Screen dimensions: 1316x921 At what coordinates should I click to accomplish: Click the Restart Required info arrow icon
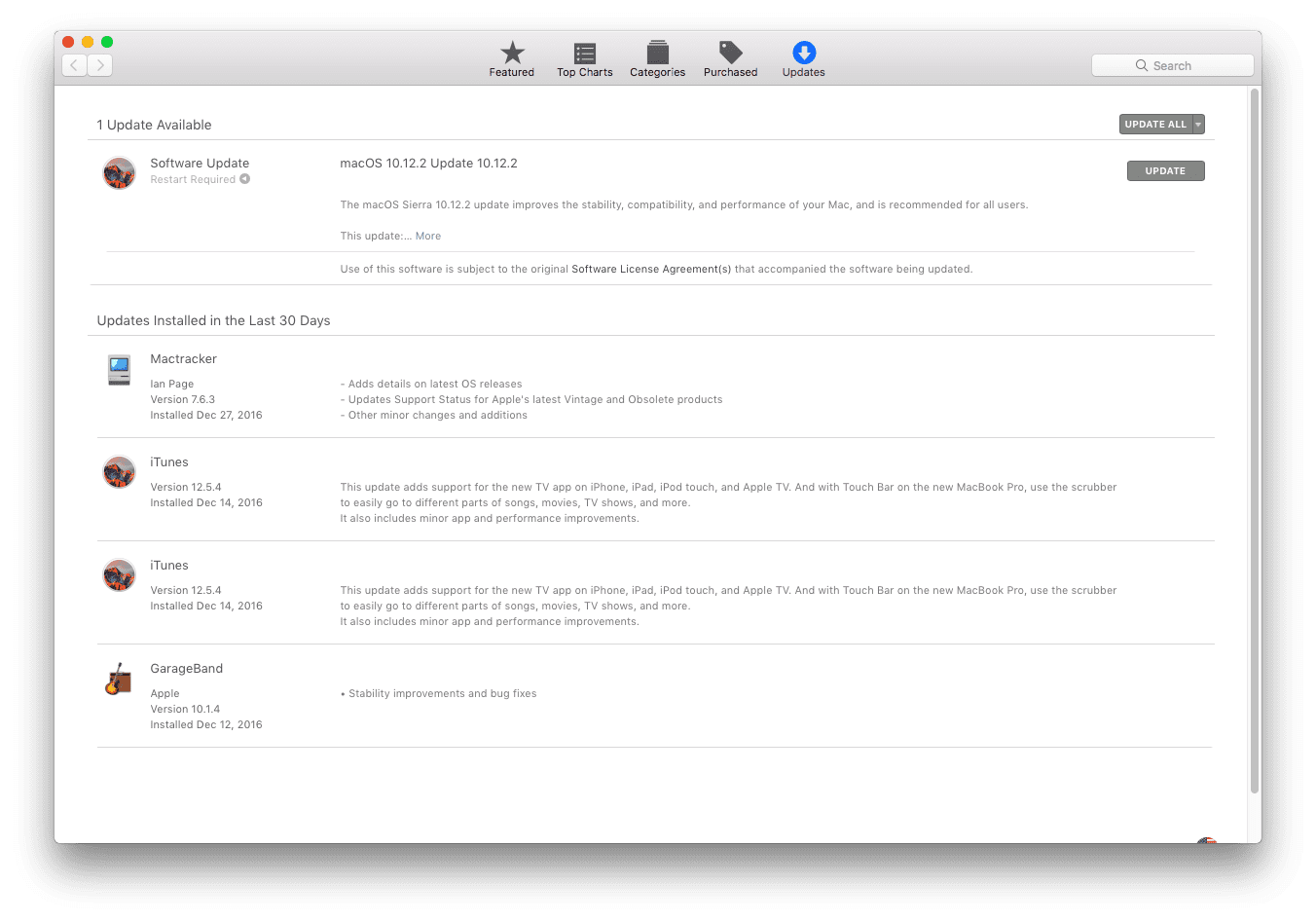click(245, 179)
